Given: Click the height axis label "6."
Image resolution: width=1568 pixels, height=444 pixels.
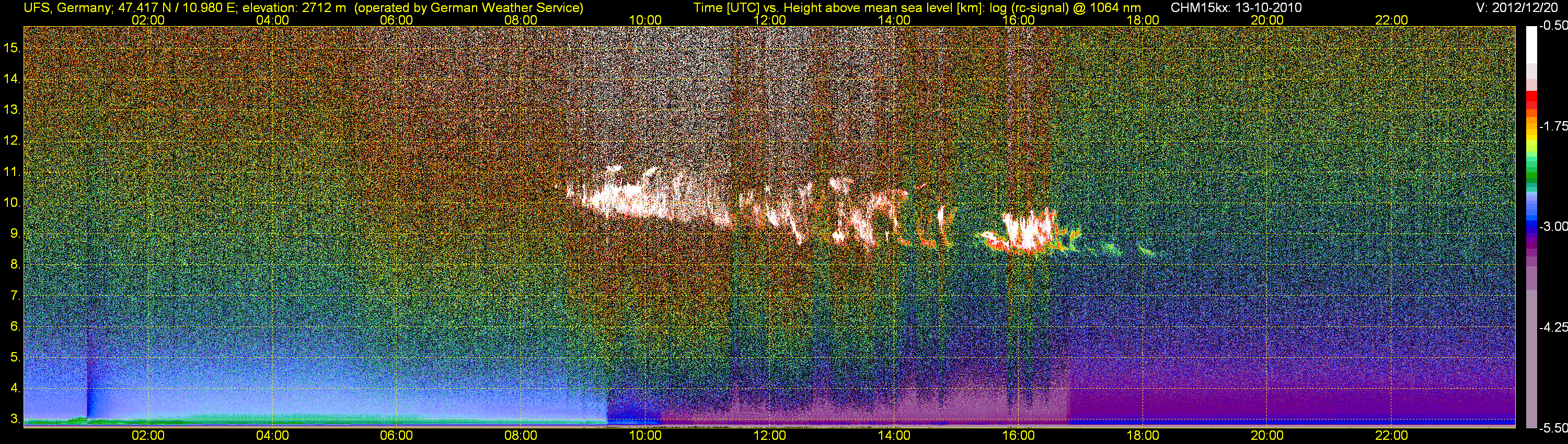Looking at the screenshot, I should [16, 326].
